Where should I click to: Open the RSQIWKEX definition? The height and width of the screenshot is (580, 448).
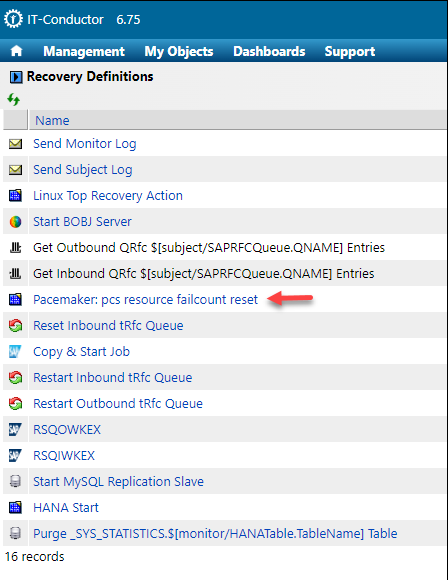click(64, 456)
